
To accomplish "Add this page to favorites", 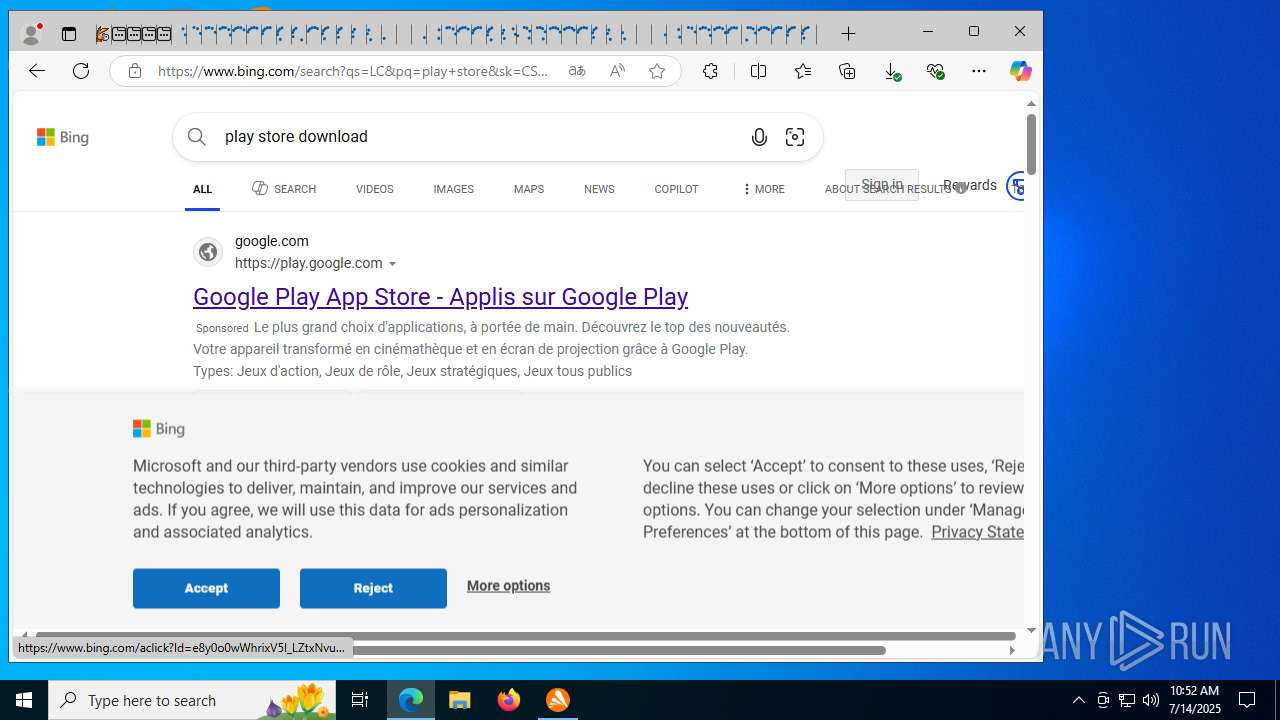I will [657, 71].
